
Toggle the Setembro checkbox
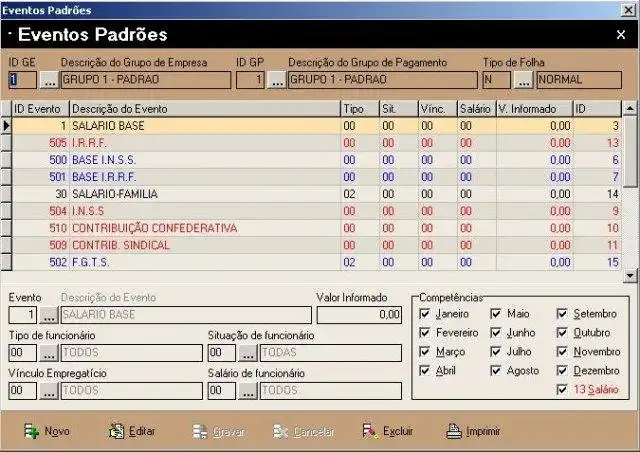[x=562, y=313]
